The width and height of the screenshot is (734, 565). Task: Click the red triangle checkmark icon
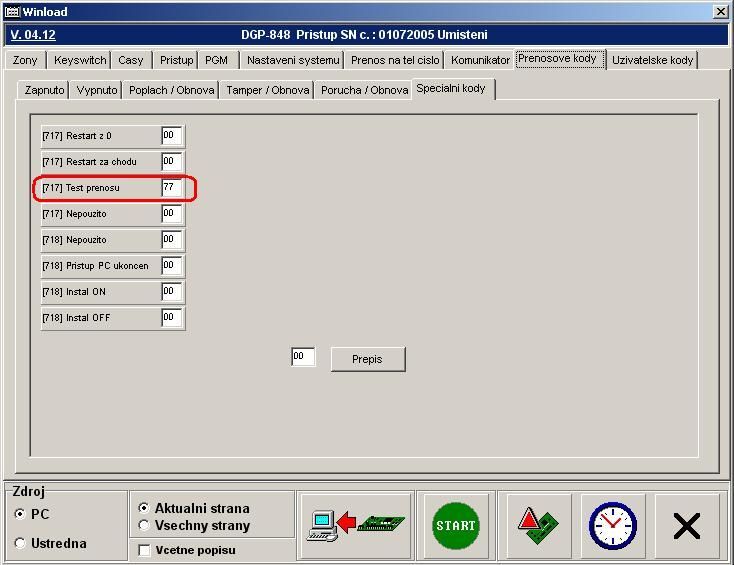coord(534,526)
